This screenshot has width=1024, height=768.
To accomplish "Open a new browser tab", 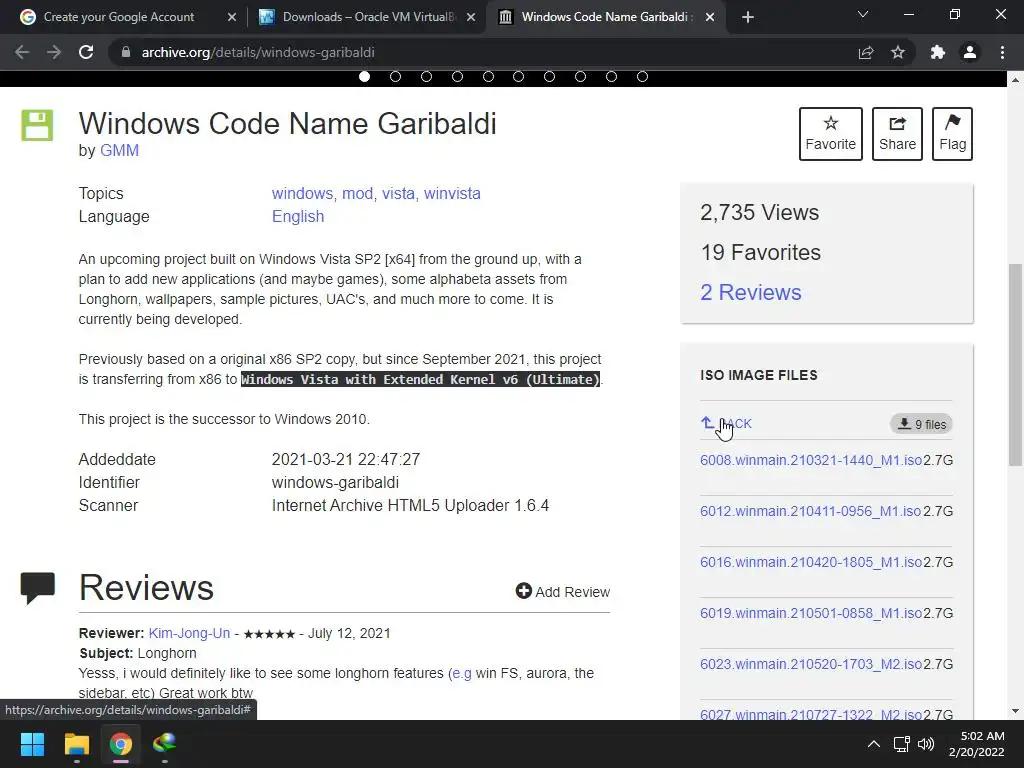I will coord(748,17).
